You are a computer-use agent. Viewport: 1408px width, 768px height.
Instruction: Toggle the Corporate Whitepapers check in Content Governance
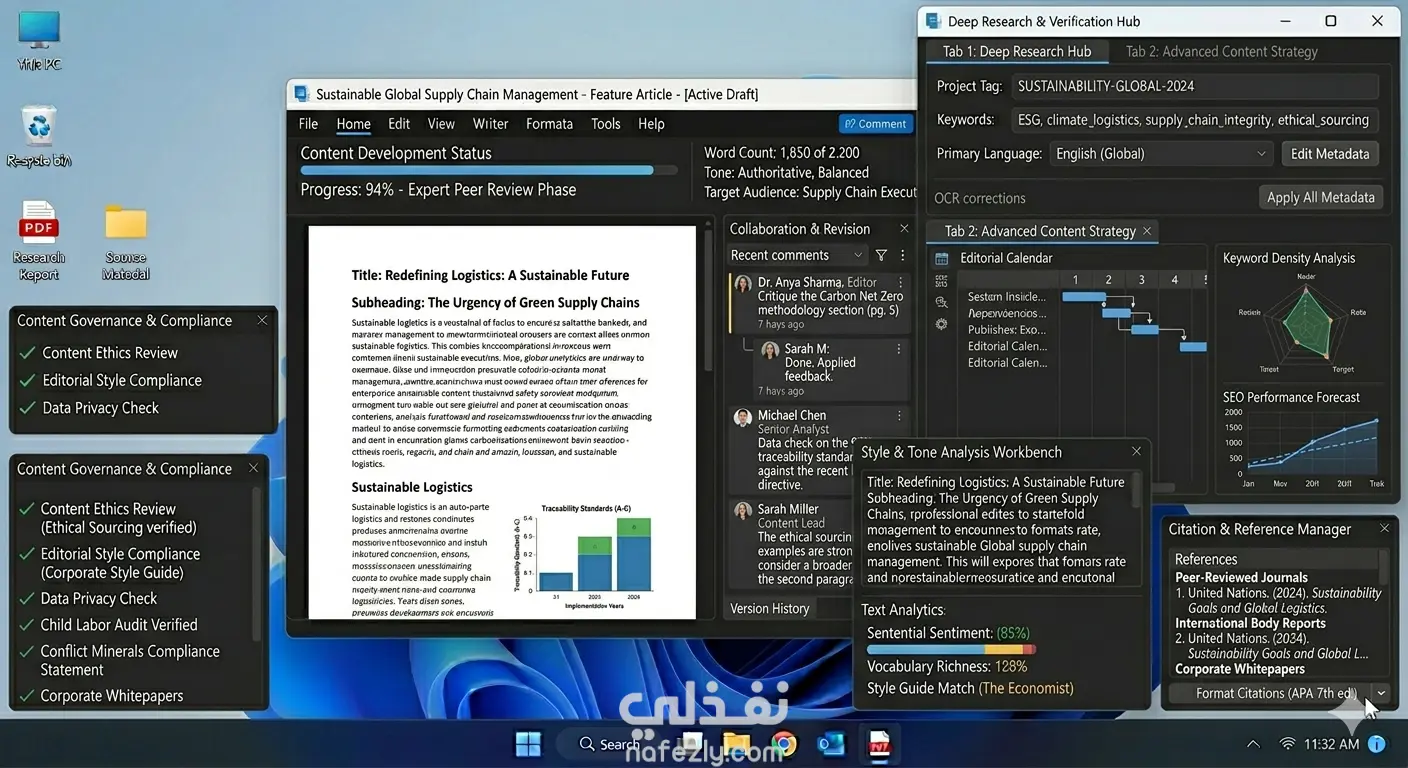[x=27, y=696]
